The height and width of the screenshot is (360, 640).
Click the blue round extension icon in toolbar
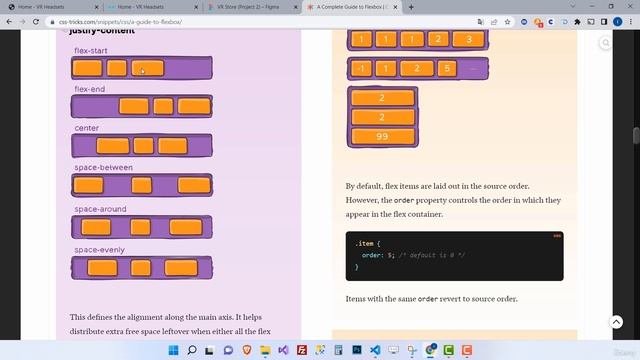click(x=524, y=22)
